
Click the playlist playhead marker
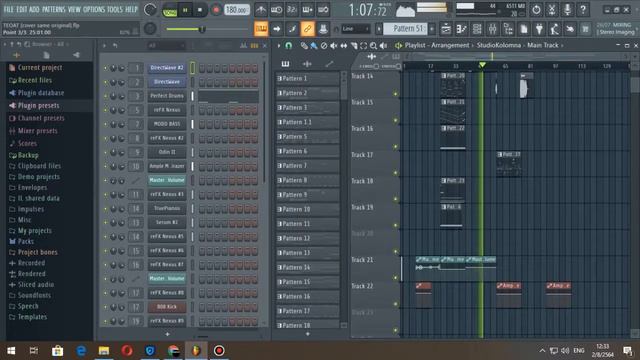tap(482, 65)
